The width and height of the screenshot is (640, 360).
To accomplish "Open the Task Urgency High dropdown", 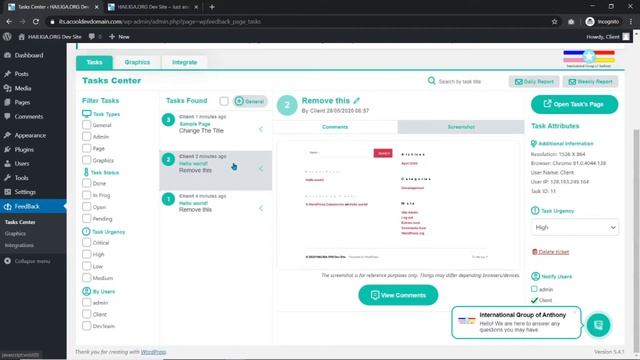I will (x=574, y=227).
